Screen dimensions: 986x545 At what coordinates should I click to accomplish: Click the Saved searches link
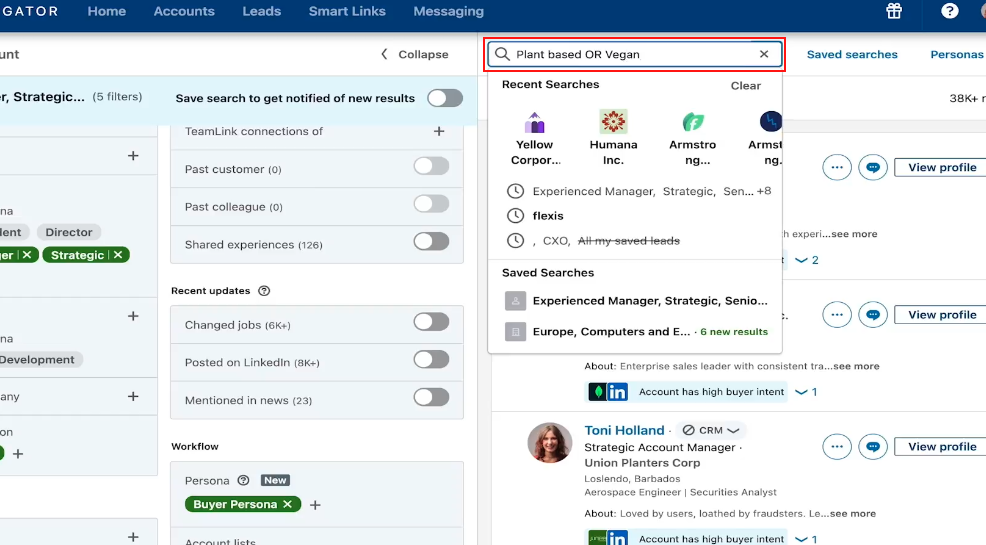click(x=852, y=54)
